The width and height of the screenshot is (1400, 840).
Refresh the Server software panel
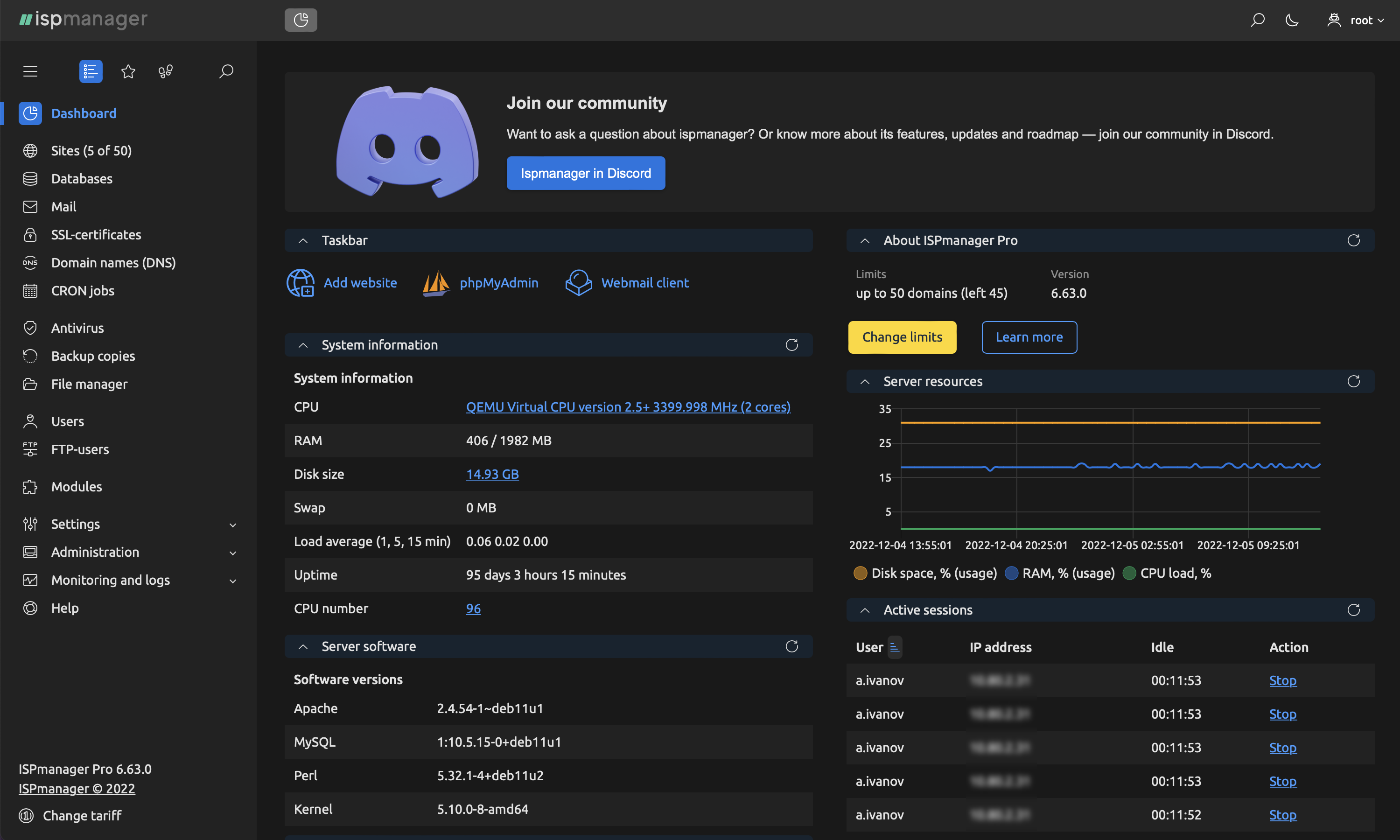pos(791,646)
